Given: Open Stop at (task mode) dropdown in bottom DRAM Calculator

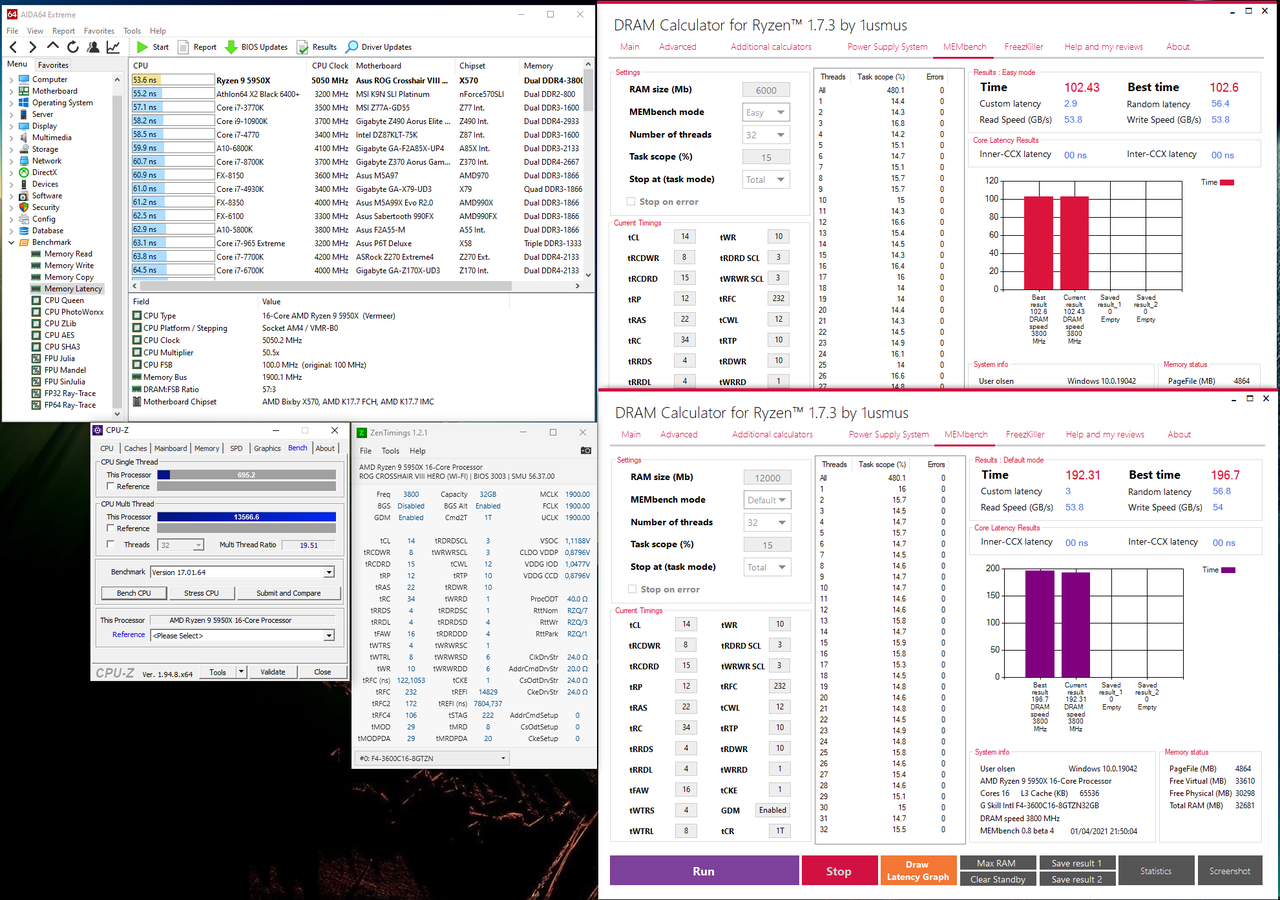Looking at the screenshot, I should point(767,567).
